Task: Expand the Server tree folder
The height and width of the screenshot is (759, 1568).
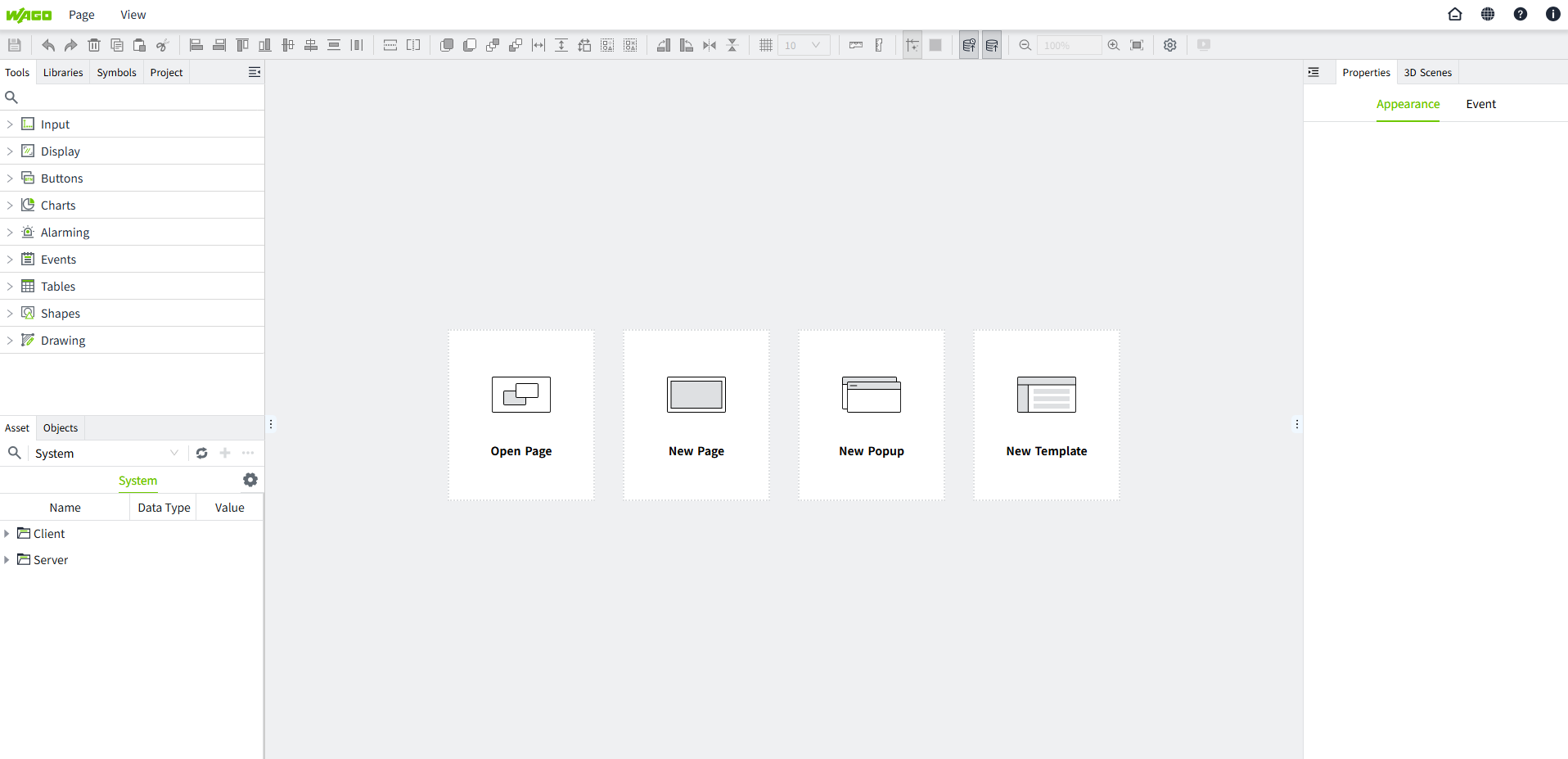Action: tap(7, 560)
